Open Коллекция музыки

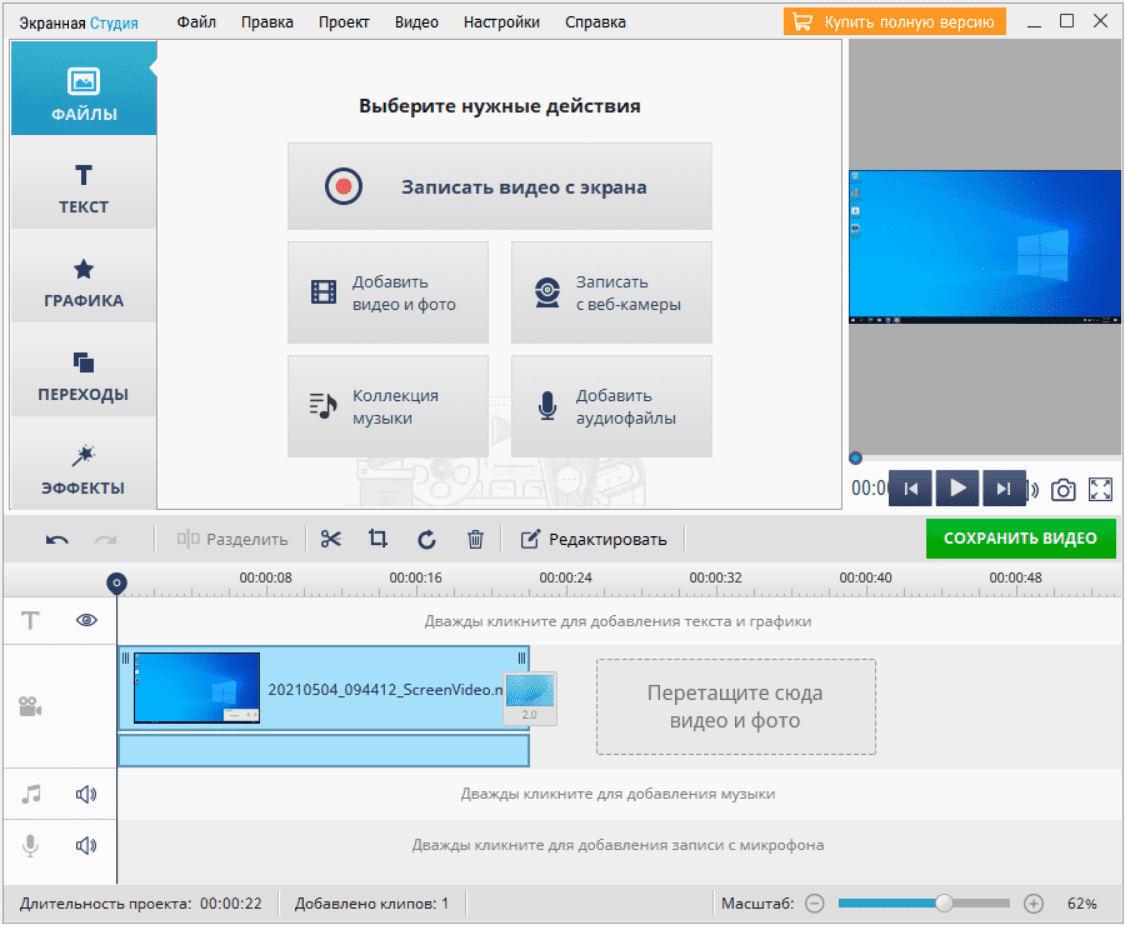pos(388,406)
